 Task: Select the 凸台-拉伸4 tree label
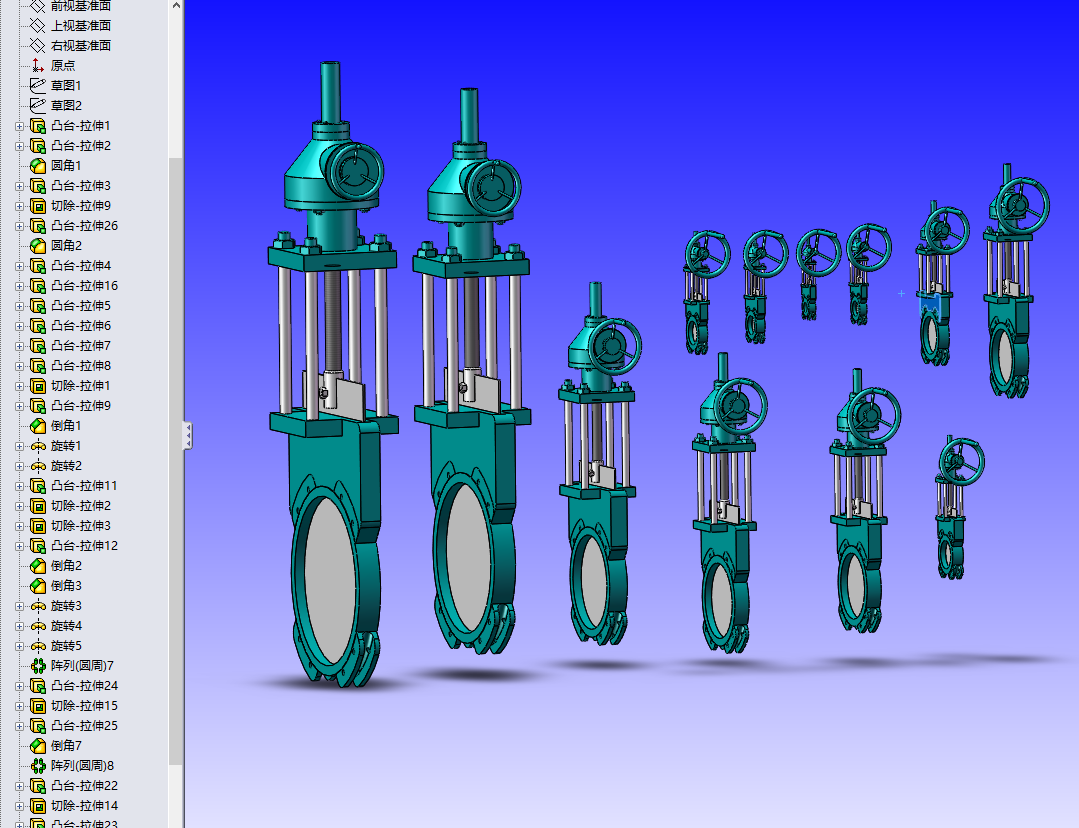click(81, 266)
